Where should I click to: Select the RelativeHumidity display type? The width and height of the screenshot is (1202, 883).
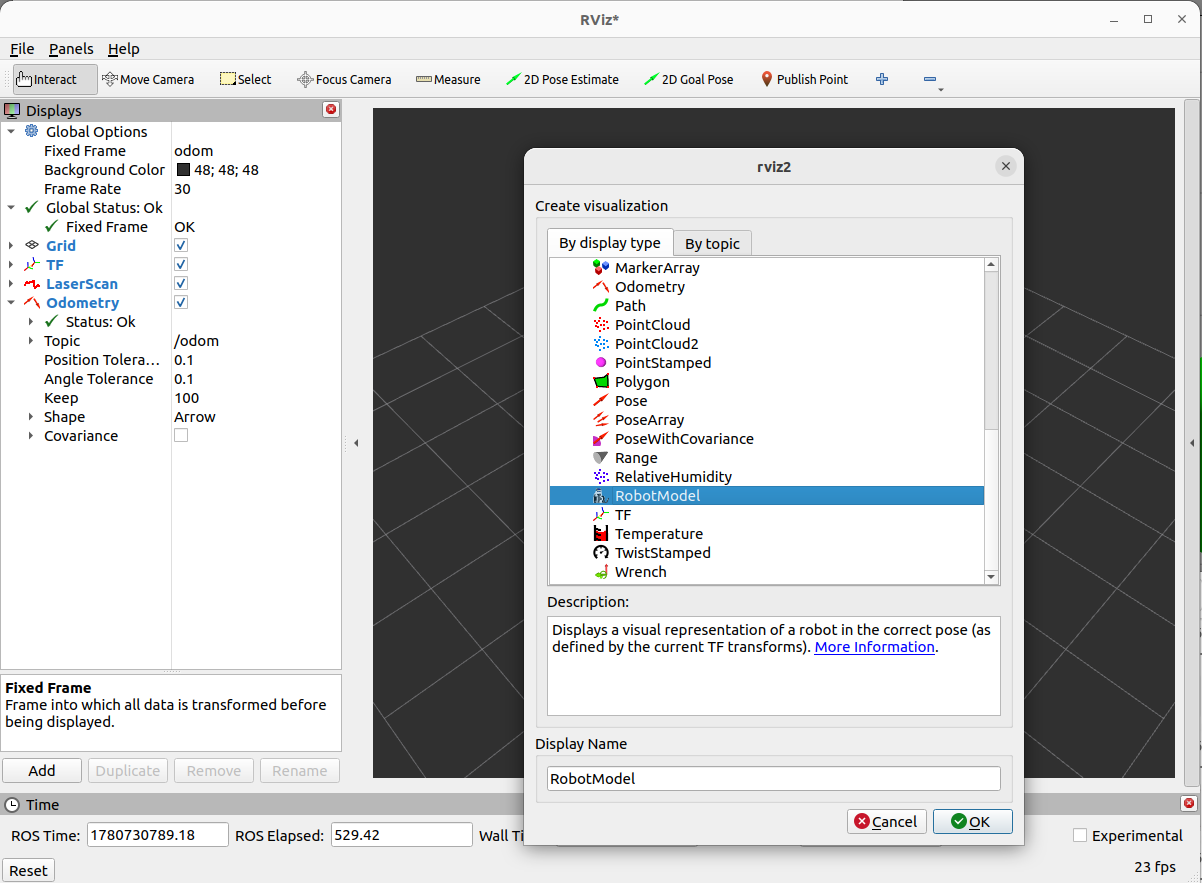673,477
